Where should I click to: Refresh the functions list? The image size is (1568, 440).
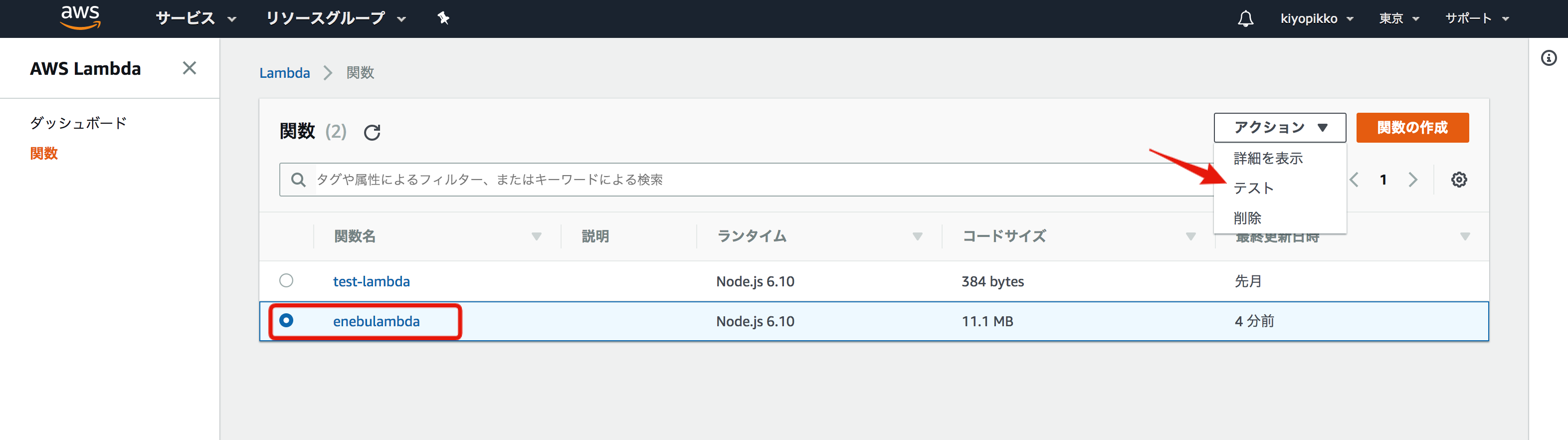click(x=372, y=132)
